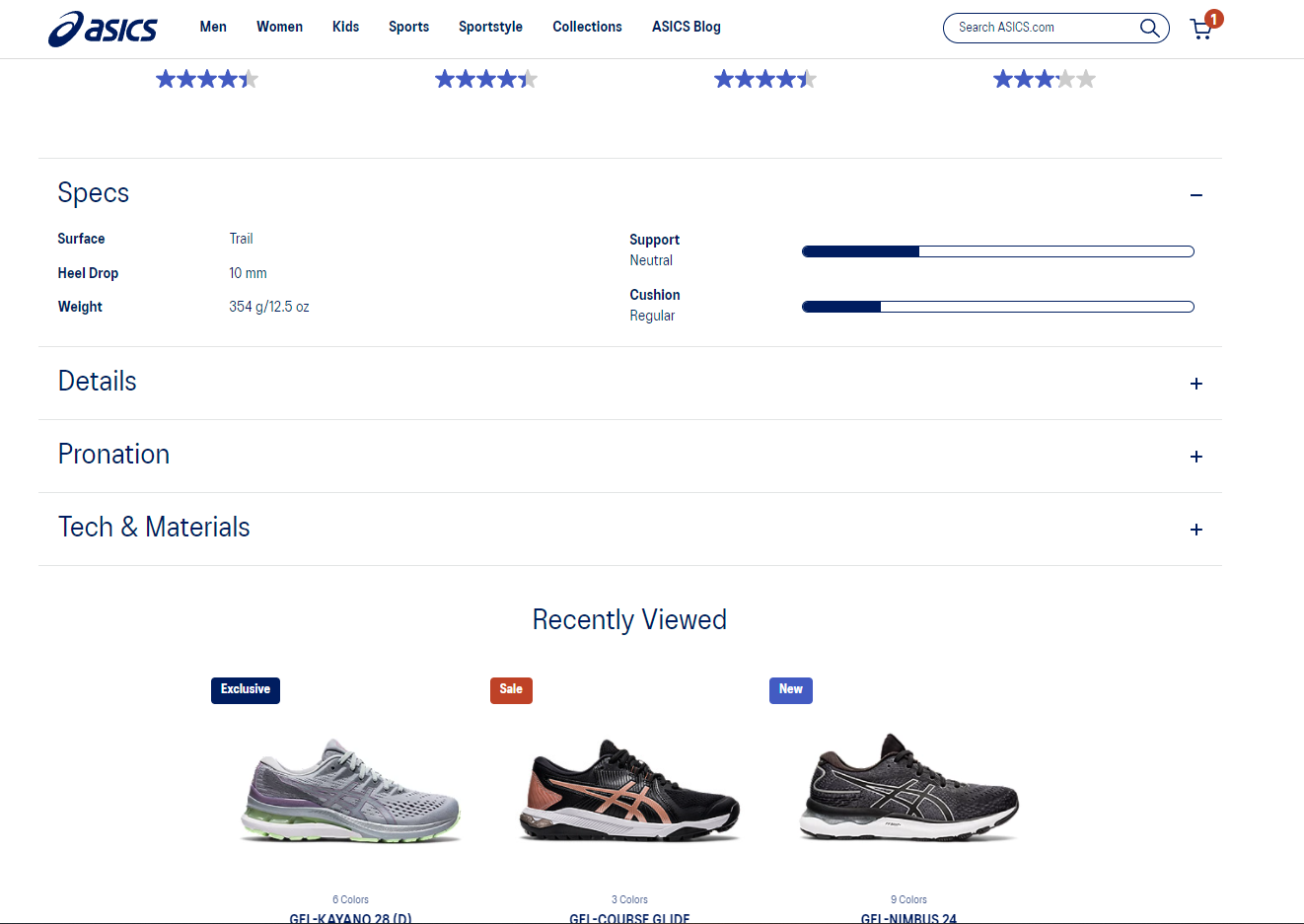Image resolution: width=1304 pixels, height=924 pixels.
Task: Click the "Specs" heading text
Action: tap(94, 193)
